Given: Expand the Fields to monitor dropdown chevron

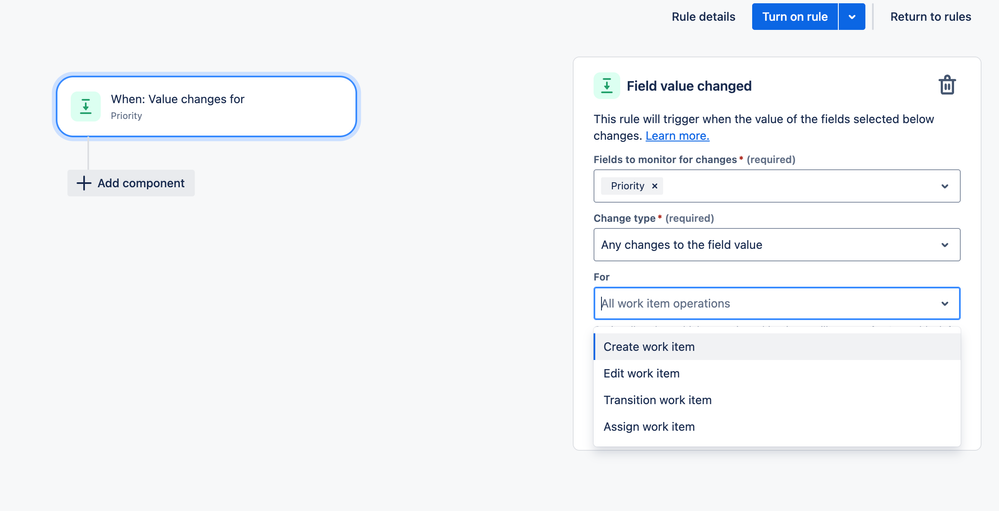Looking at the screenshot, I should pyautogui.click(x=944, y=186).
